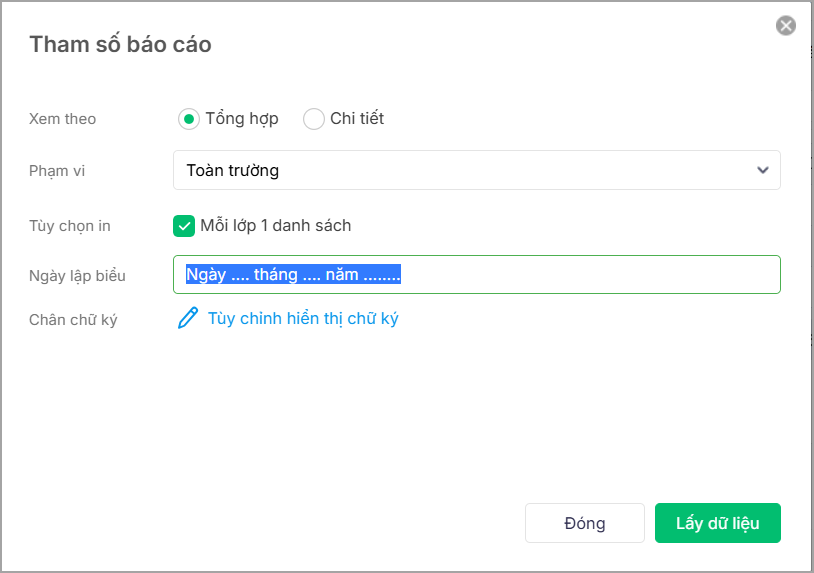The image size is (814, 573).
Task: Open the Phạm vi Toàn trường dropdown
Action: pyautogui.click(x=477, y=170)
